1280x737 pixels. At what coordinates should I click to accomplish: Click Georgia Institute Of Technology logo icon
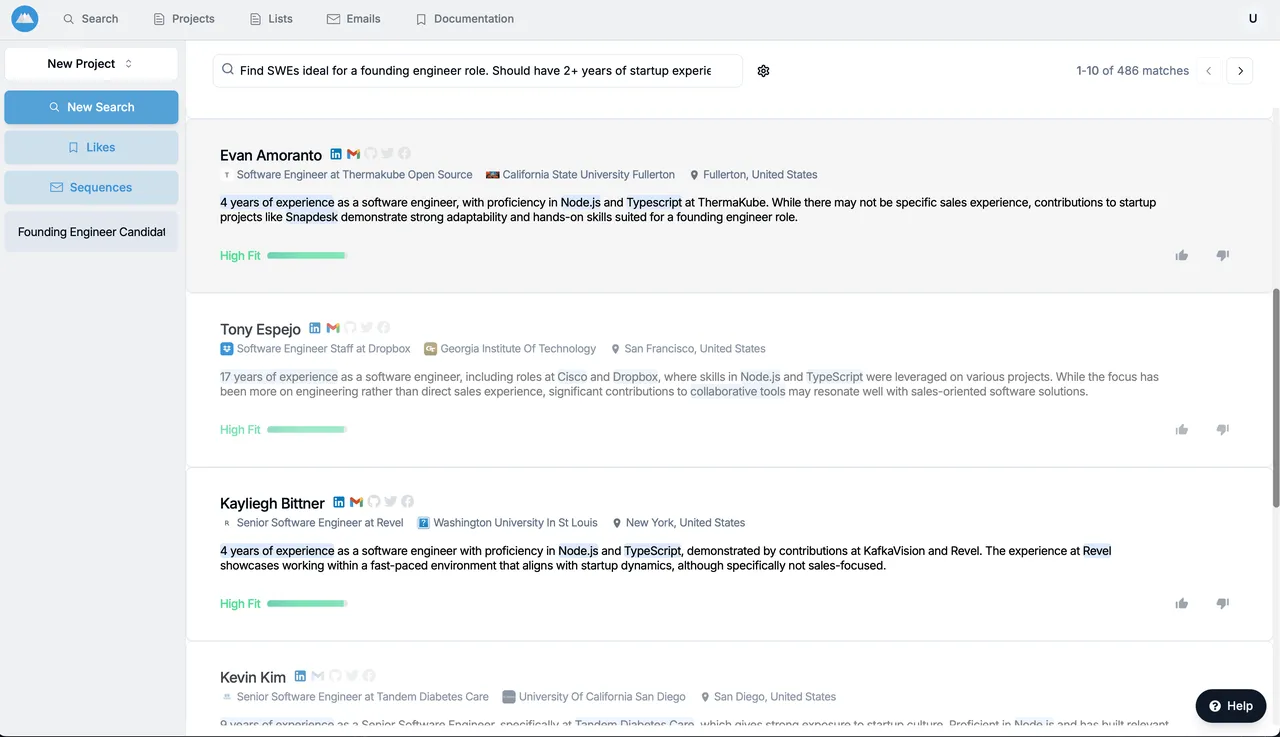point(430,349)
